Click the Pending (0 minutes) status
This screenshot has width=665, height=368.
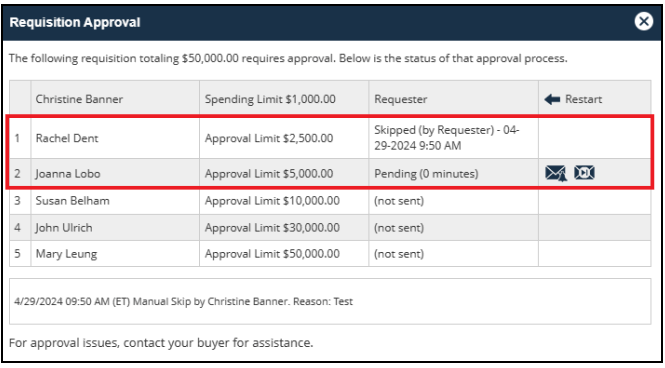point(426,174)
